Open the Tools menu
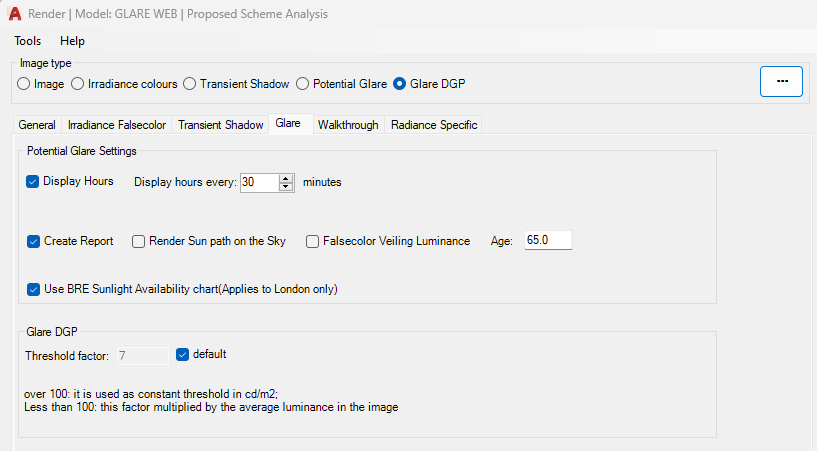 (28, 41)
